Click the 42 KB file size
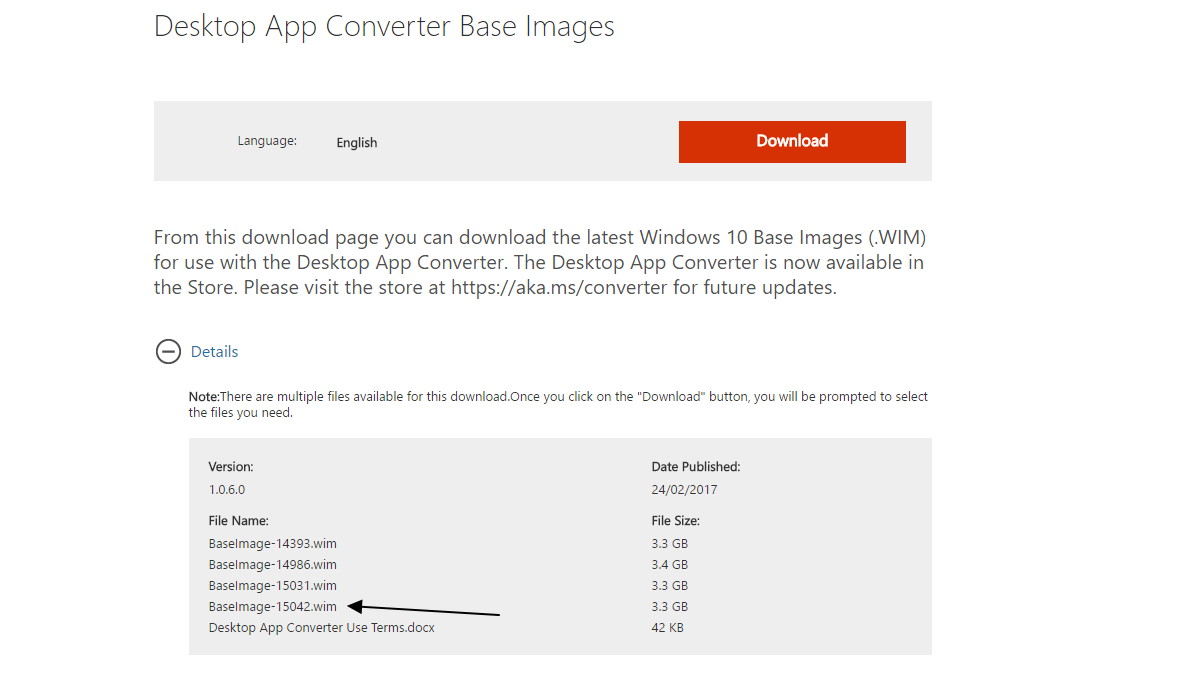 click(x=667, y=627)
